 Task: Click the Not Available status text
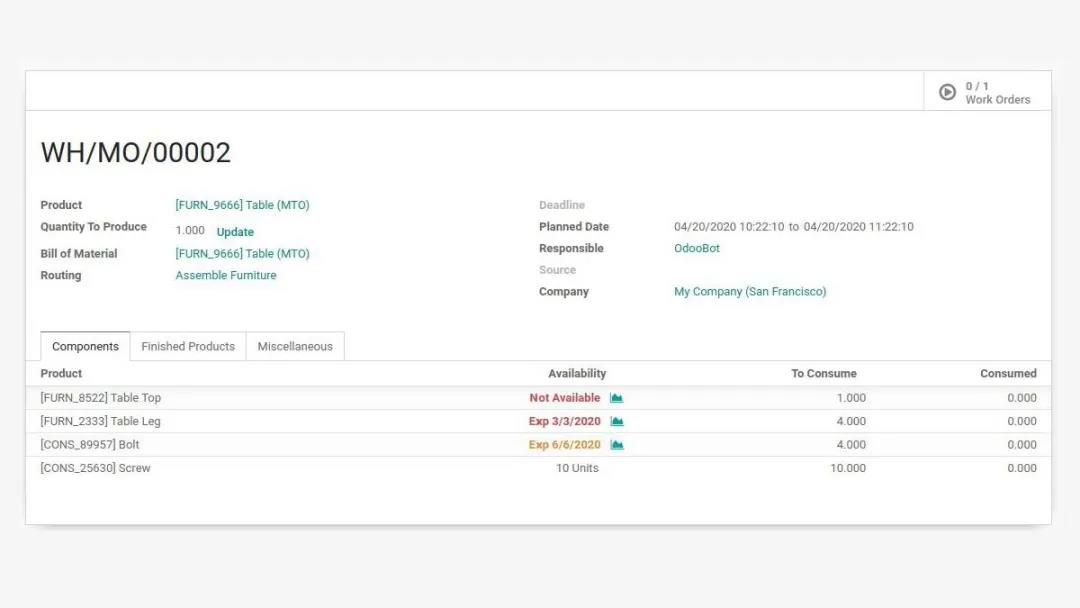(x=565, y=398)
